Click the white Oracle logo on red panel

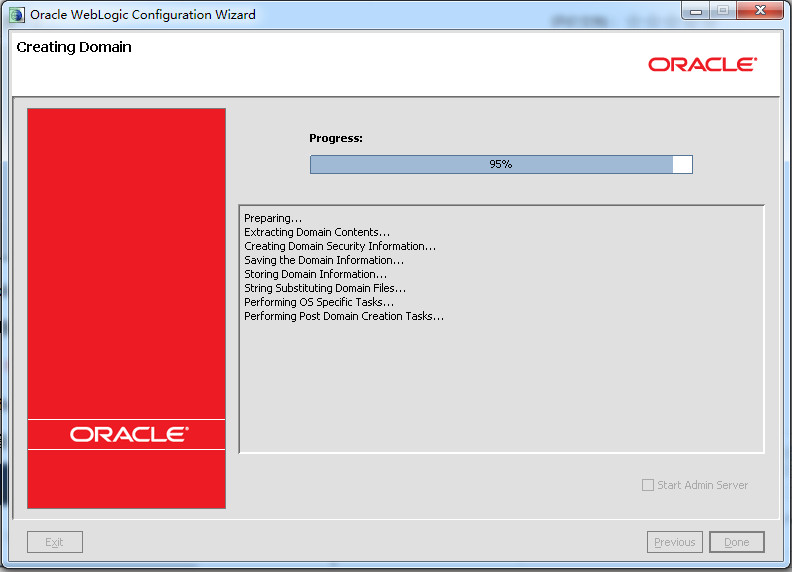click(x=129, y=435)
